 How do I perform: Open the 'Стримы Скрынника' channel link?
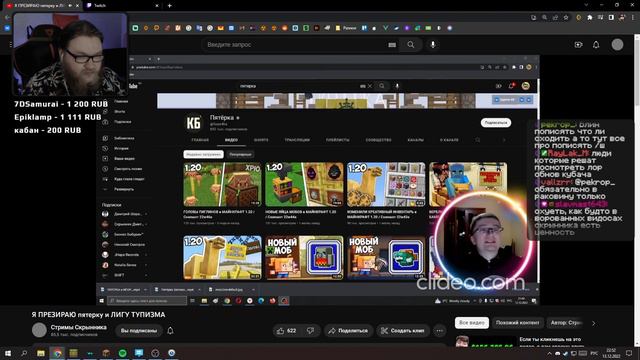tap(78, 327)
